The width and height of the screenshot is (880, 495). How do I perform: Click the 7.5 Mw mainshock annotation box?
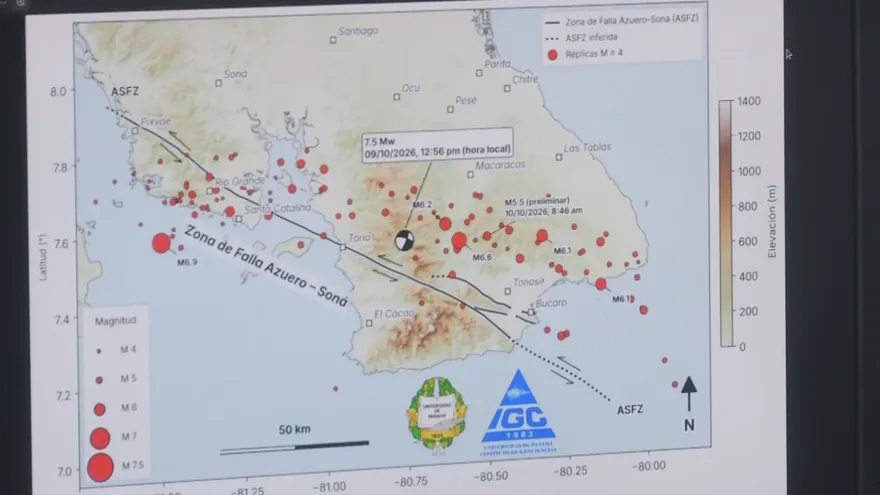(438, 145)
